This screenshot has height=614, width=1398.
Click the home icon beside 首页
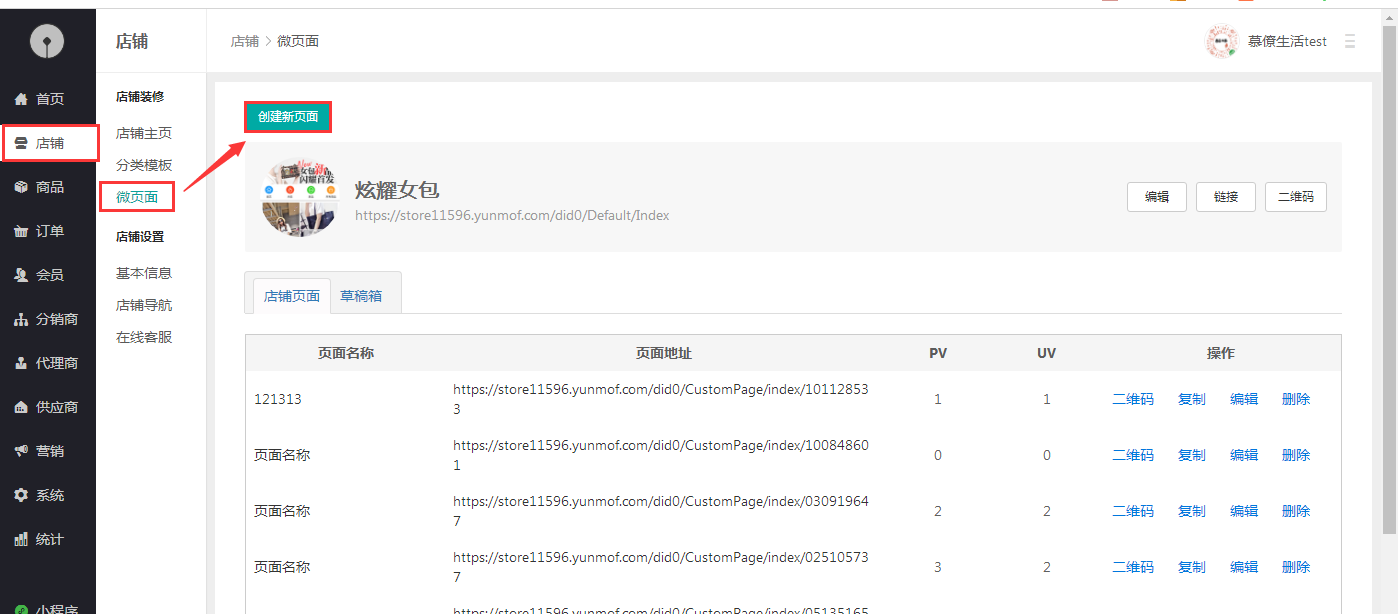21,99
